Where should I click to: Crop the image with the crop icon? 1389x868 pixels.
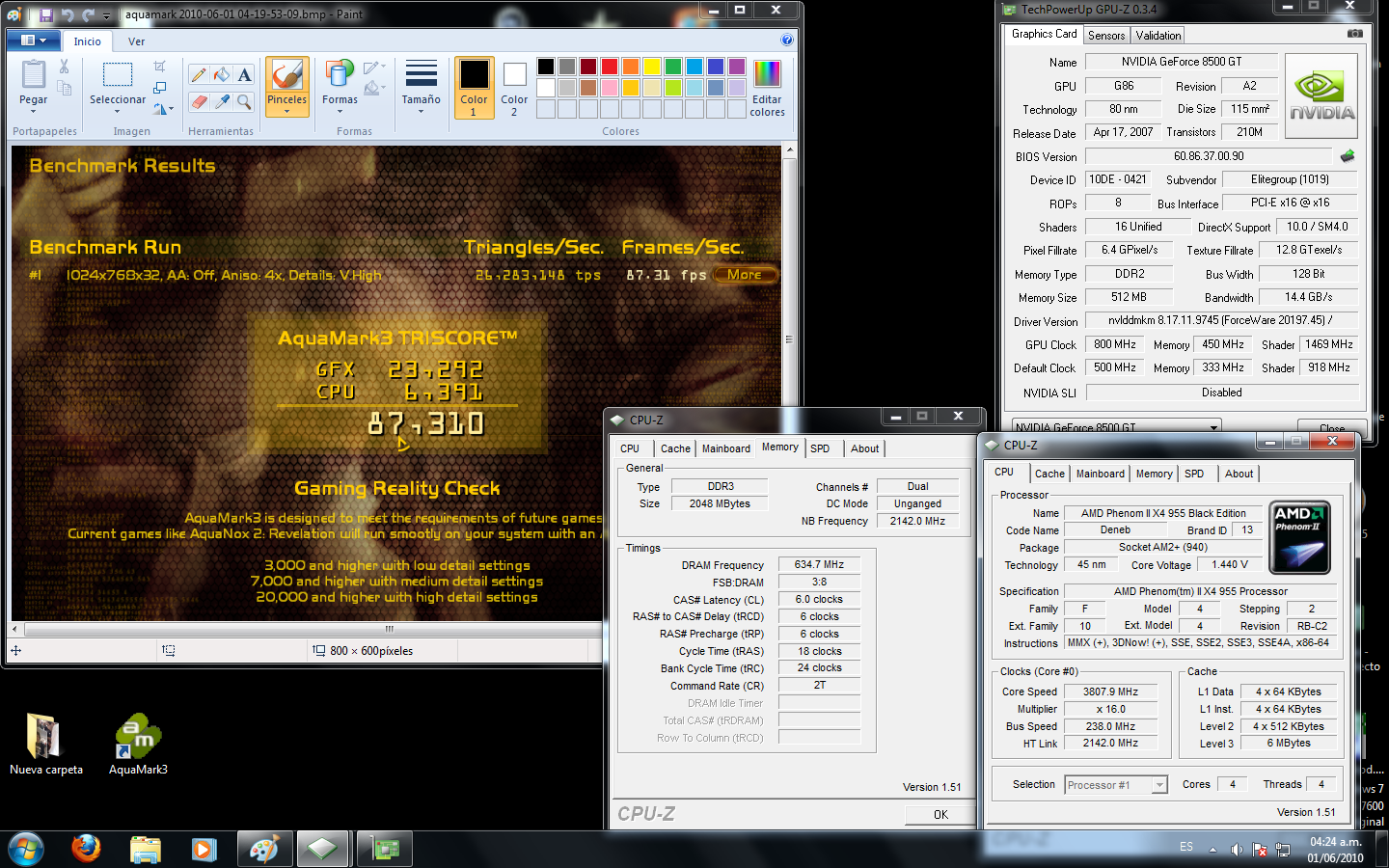coord(159,67)
